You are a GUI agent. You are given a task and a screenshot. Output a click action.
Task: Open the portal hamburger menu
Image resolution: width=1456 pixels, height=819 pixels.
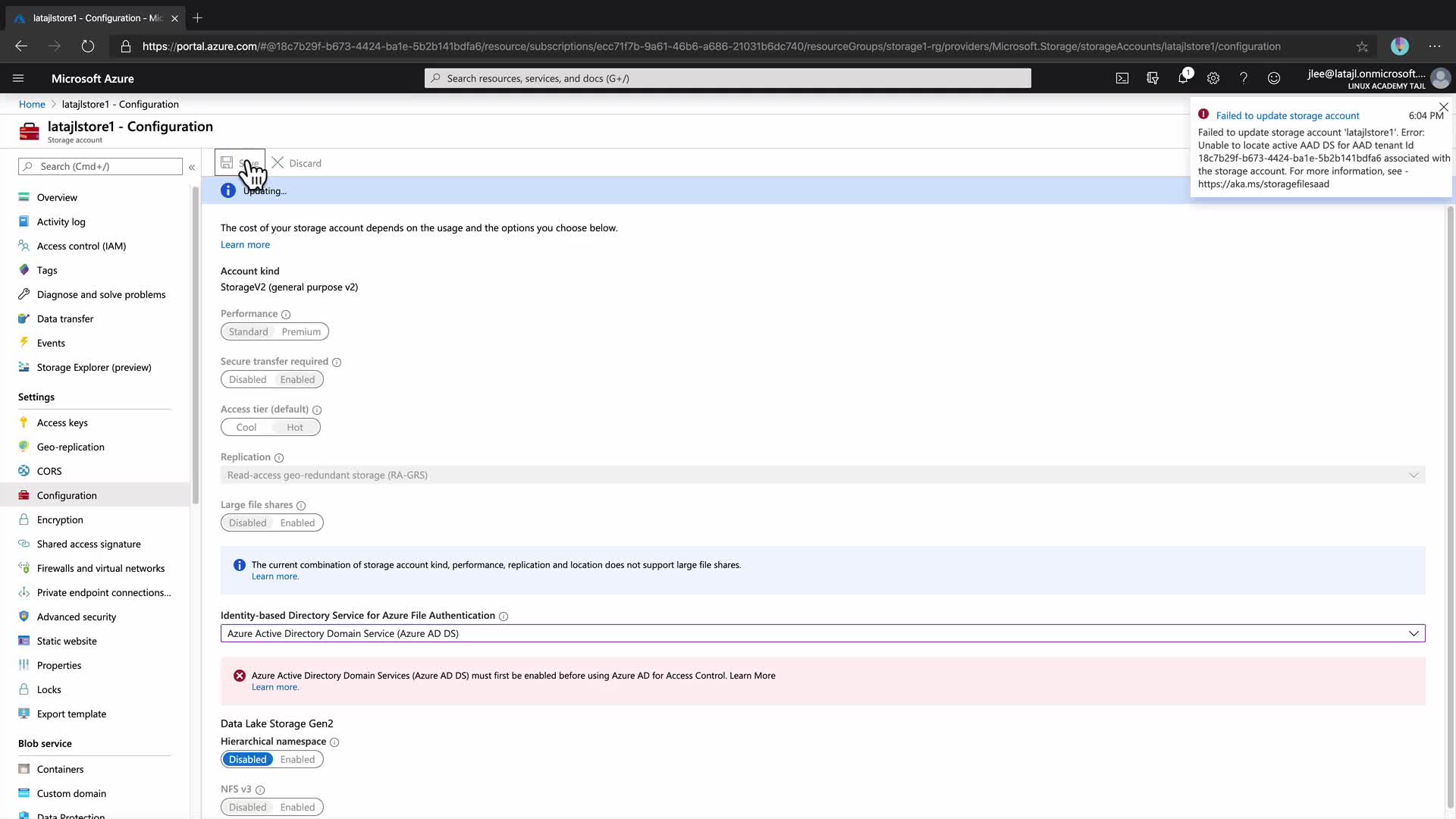coord(18,78)
